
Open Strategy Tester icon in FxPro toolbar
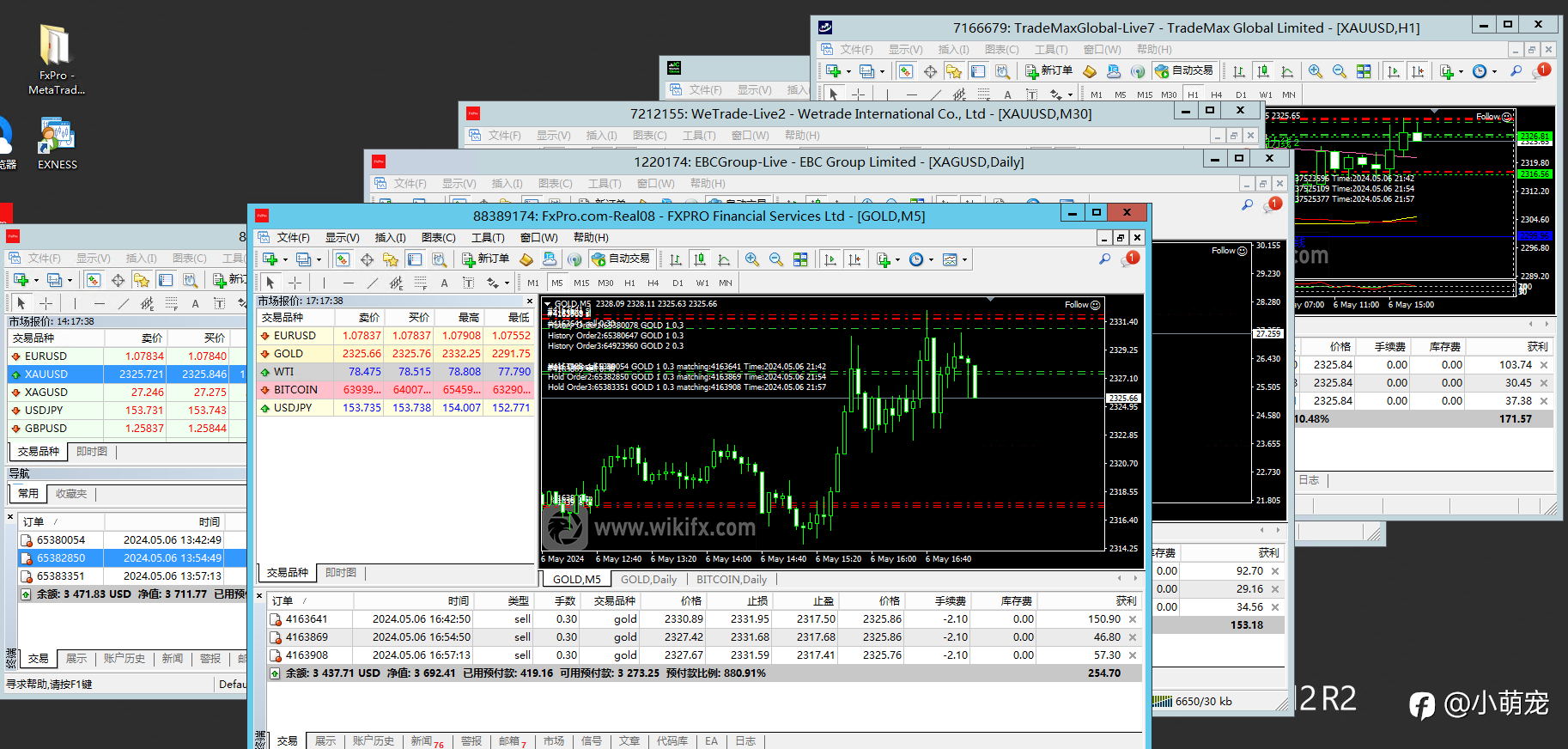[x=439, y=259]
